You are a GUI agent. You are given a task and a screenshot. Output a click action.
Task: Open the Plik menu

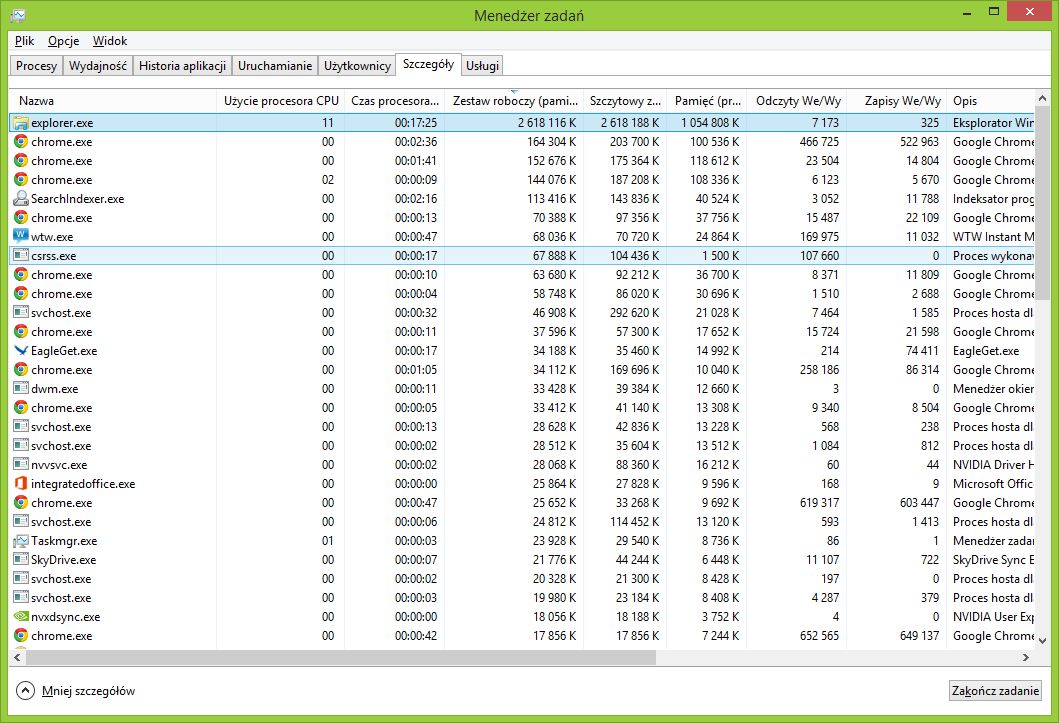pyautogui.click(x=23, y=41)
